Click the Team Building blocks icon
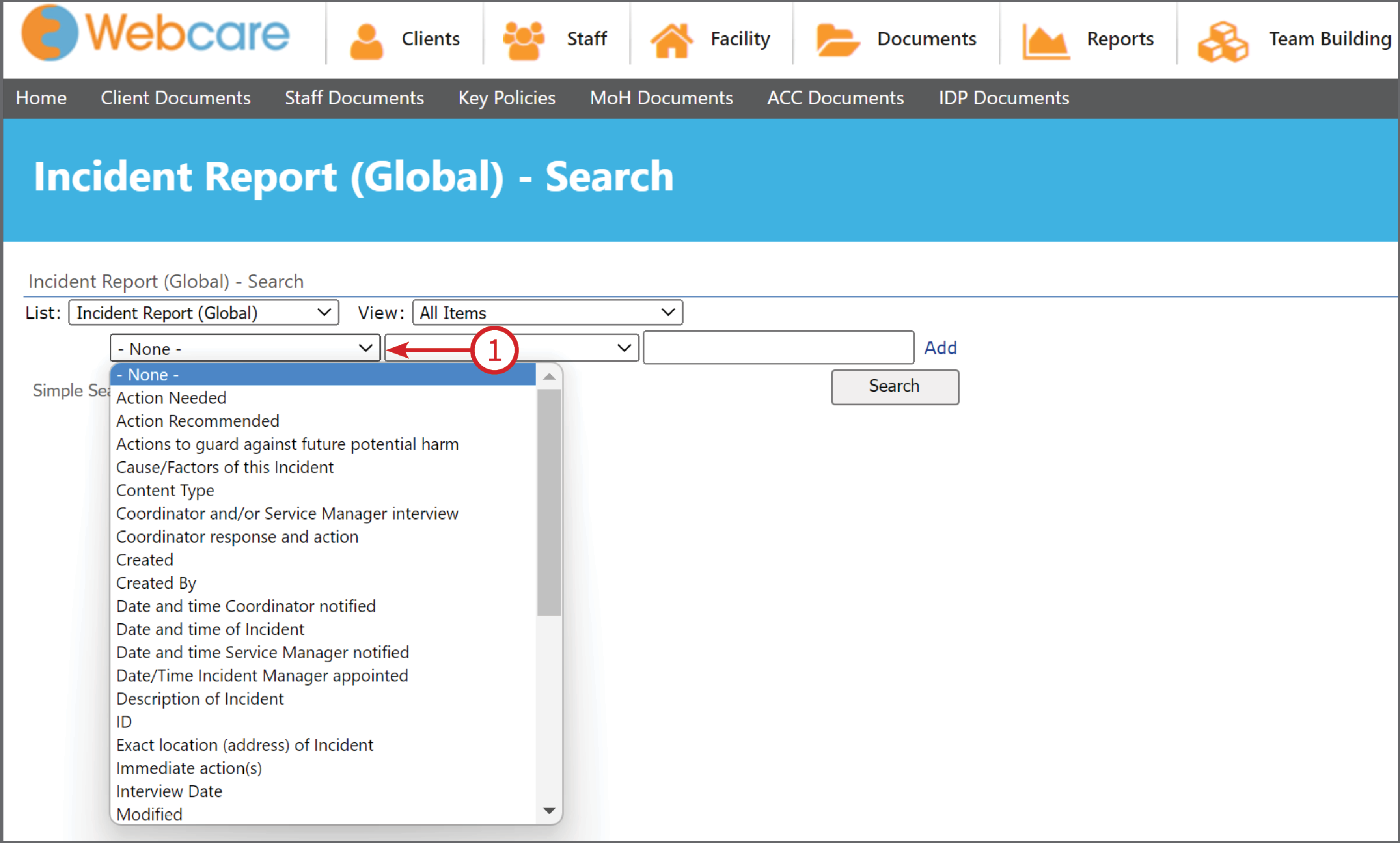This screenshot has height=843, width=1400. [1223, 41]
